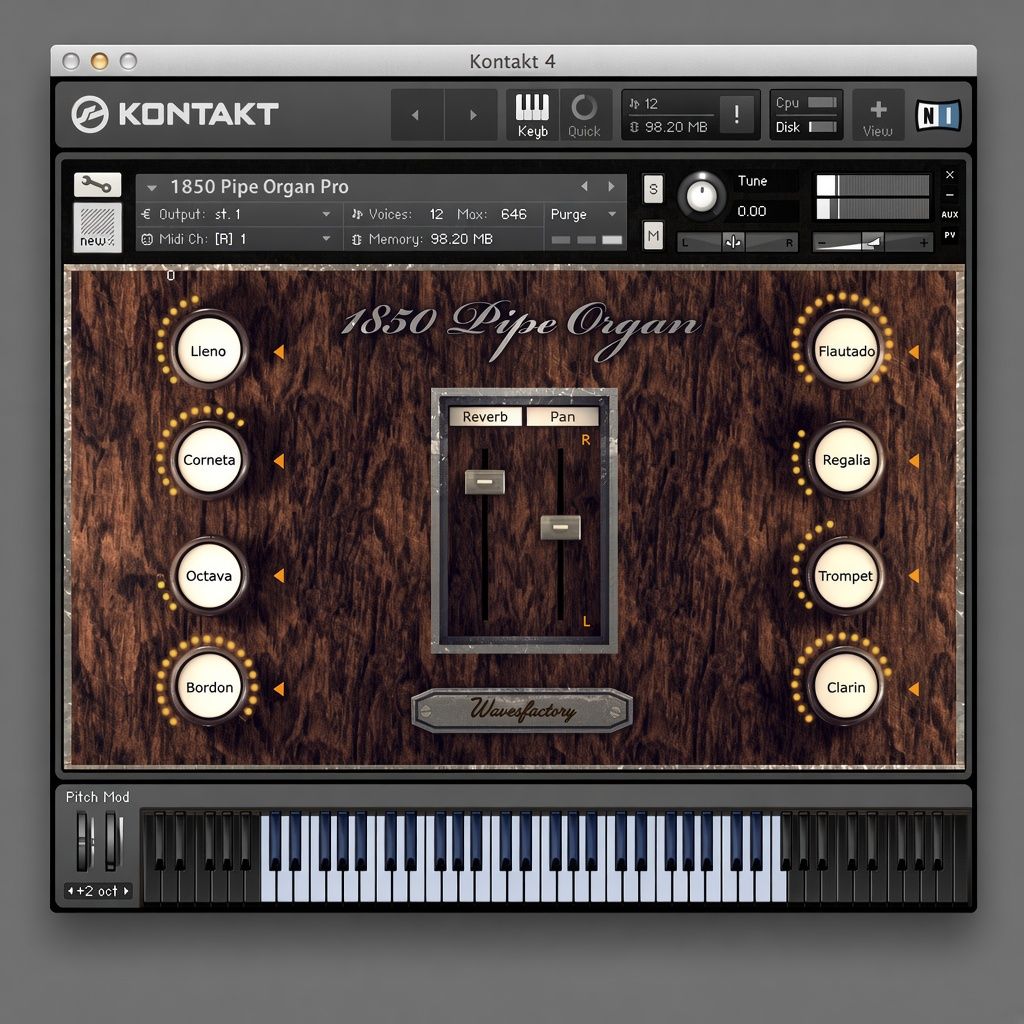Select next preset arrow in instrument header

(611, 187)
